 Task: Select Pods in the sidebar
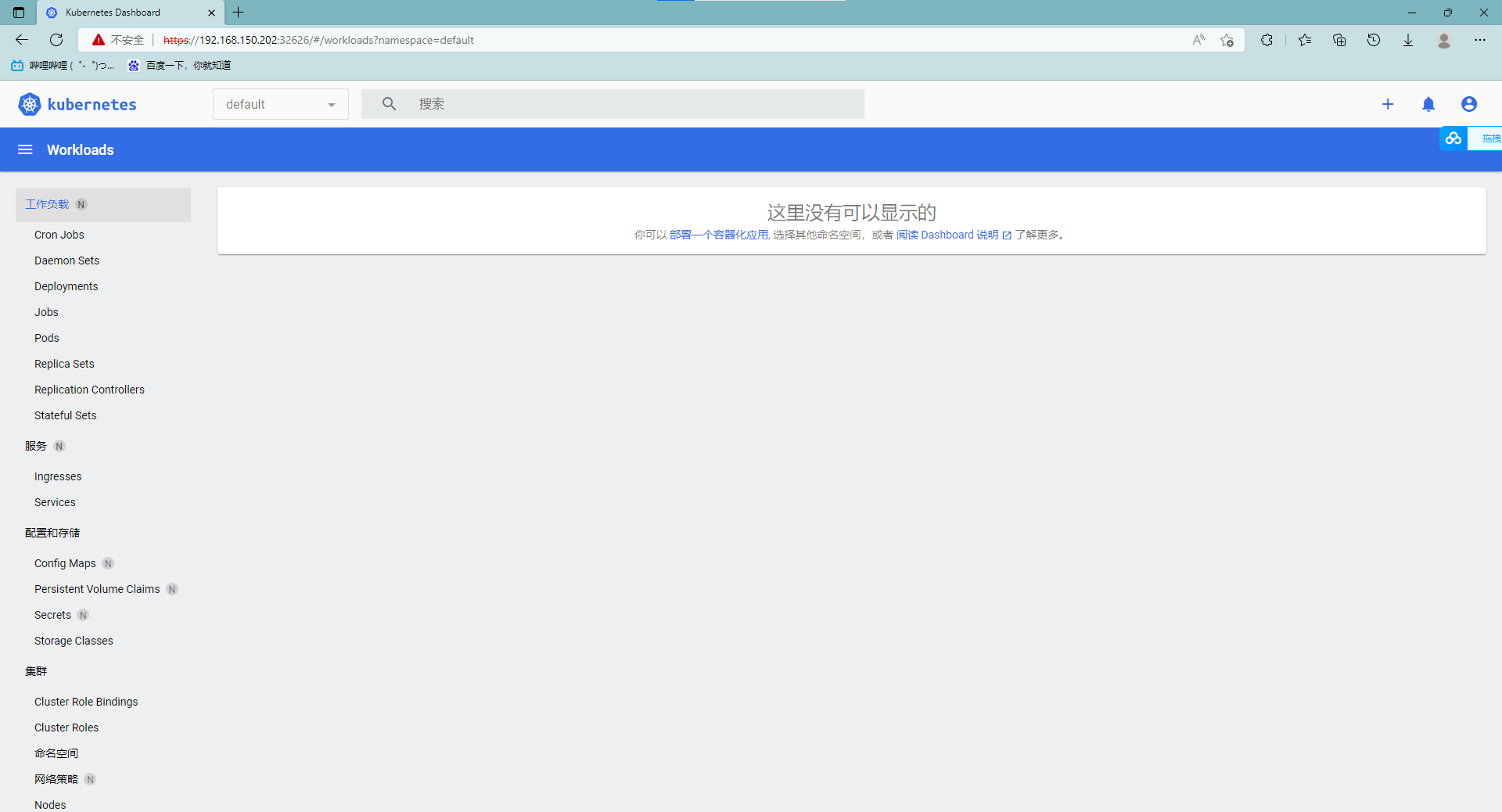(46, 338)
